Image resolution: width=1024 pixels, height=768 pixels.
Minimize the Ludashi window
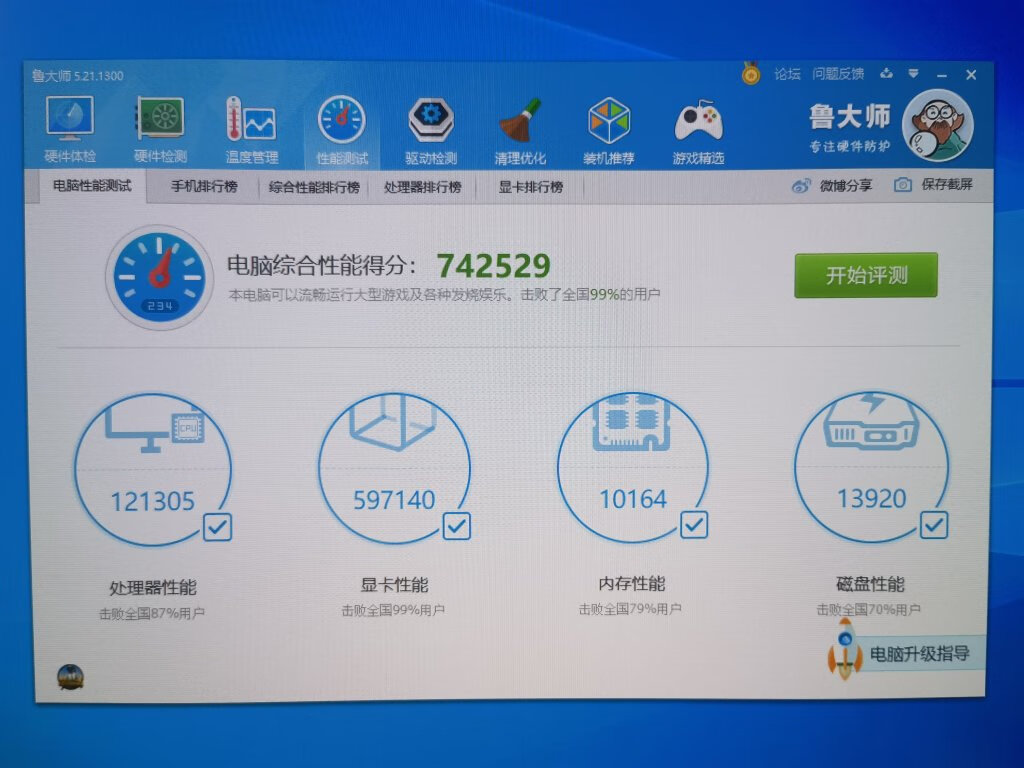(942, 75)
